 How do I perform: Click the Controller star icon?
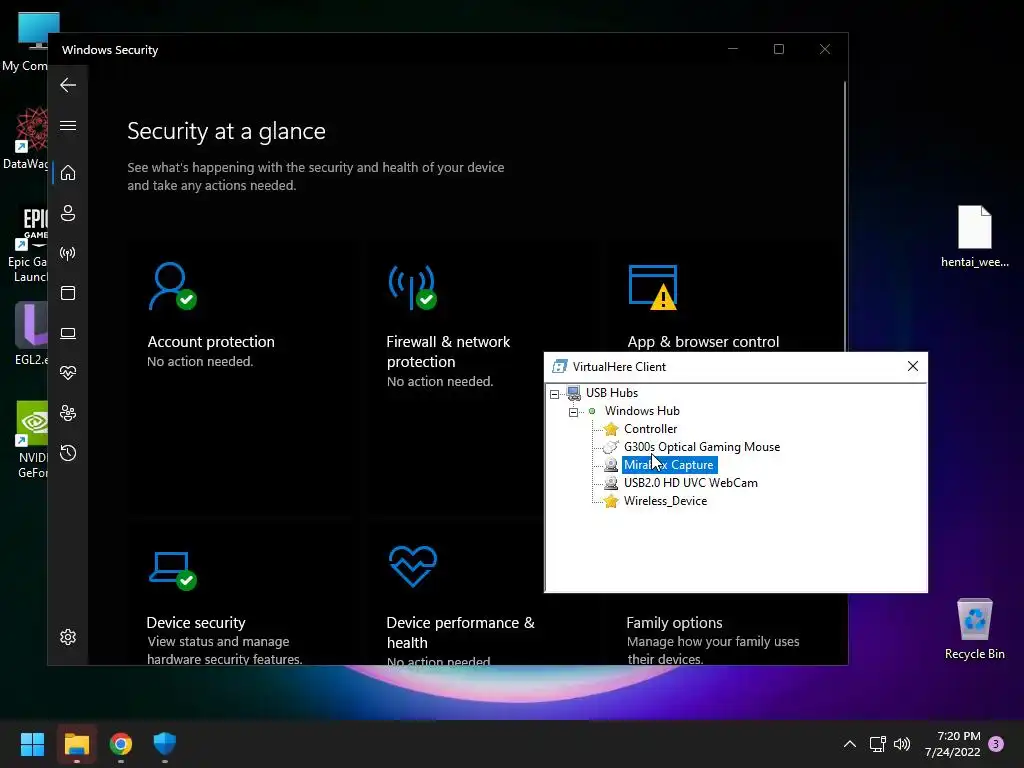[611, 429]
